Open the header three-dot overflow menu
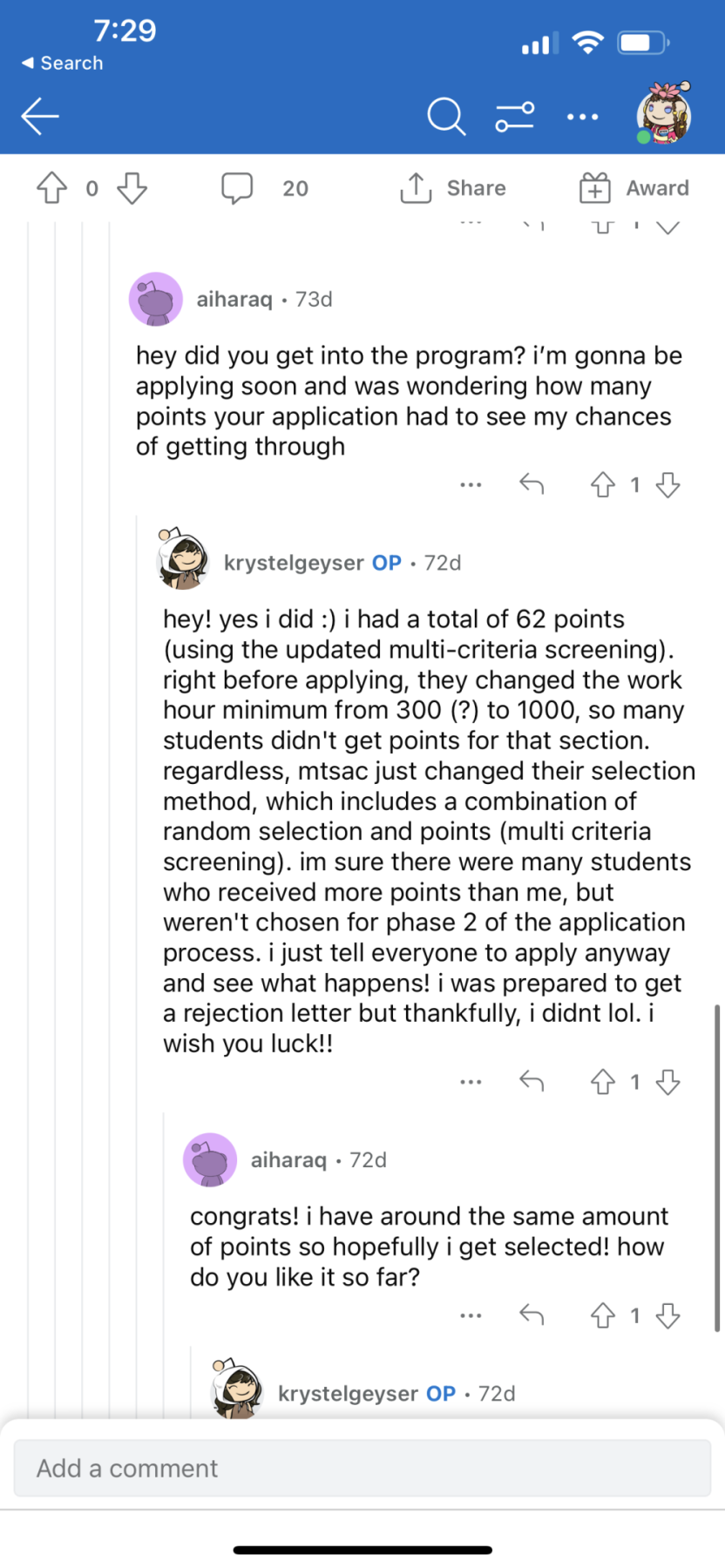The height and width of the screenshot is (1568, 725). (583, 117)
